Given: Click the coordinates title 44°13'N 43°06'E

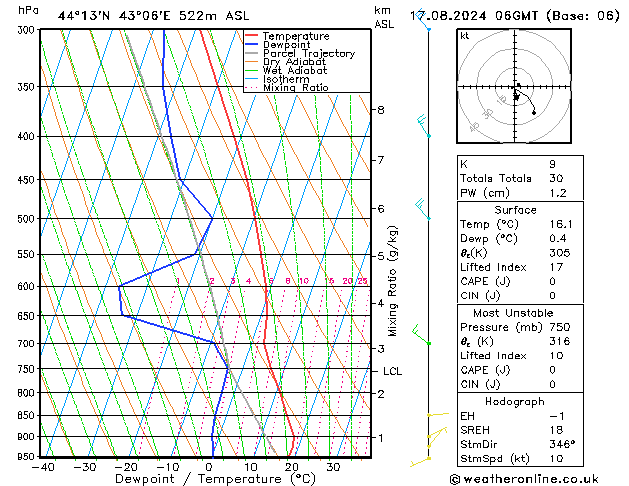Looking at the screenshot, I should pyautogui.click(x=114, y=16).
